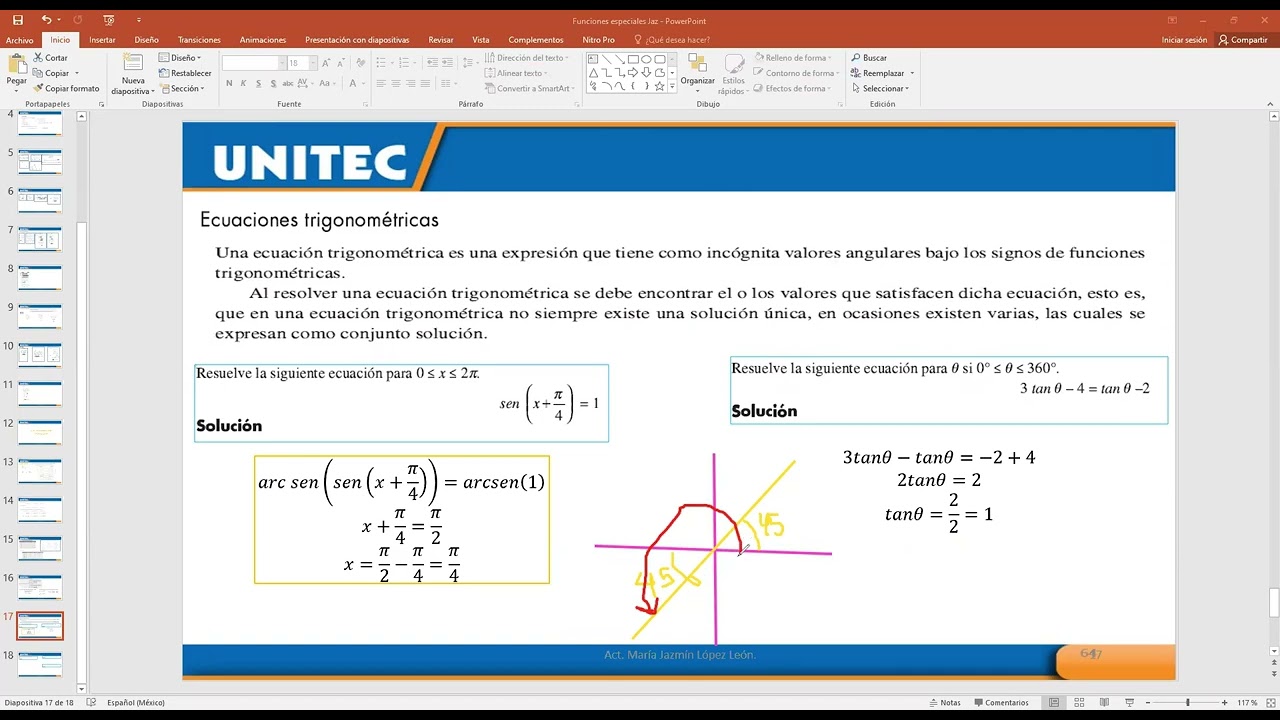Click the Español (México) language indicator
This screenshot has height=720, width=1280.
136,702
